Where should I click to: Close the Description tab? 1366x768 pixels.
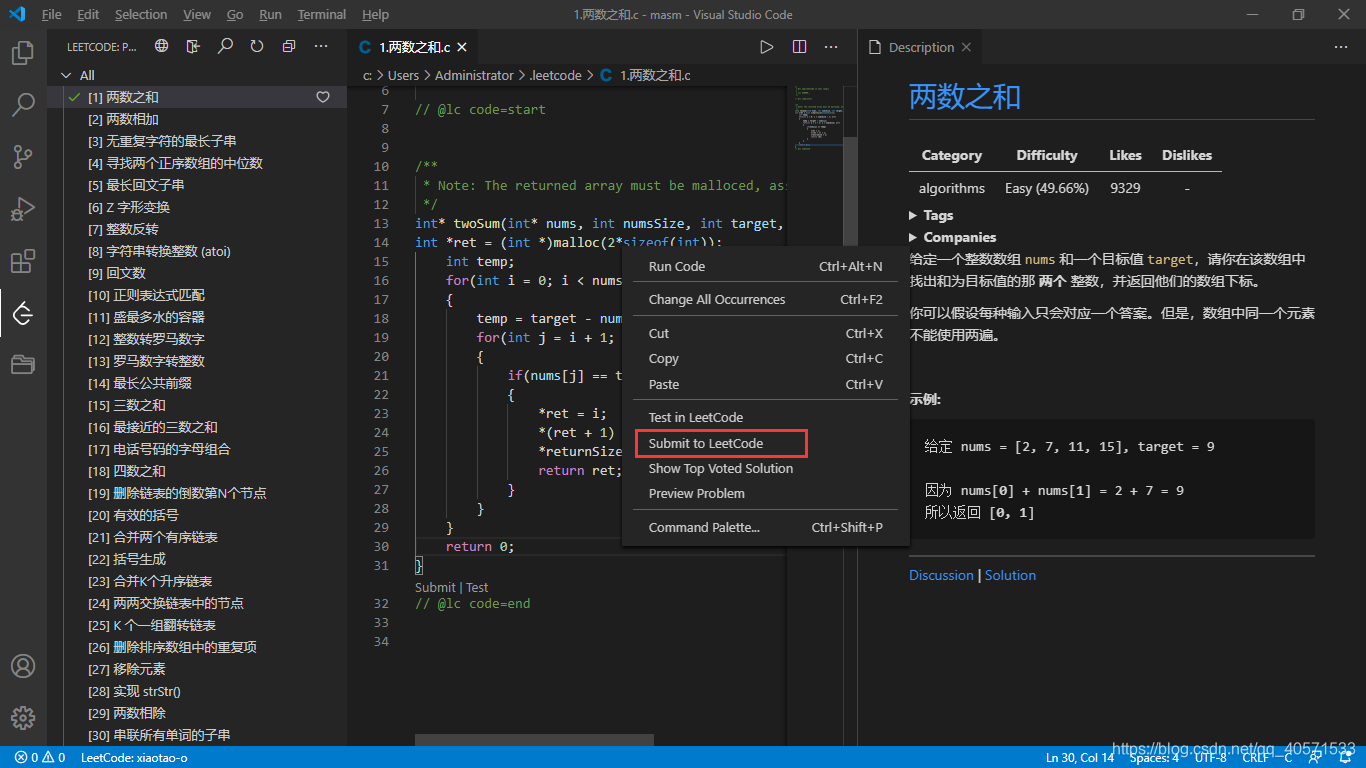pyautogui.click(x=966, y=47)
